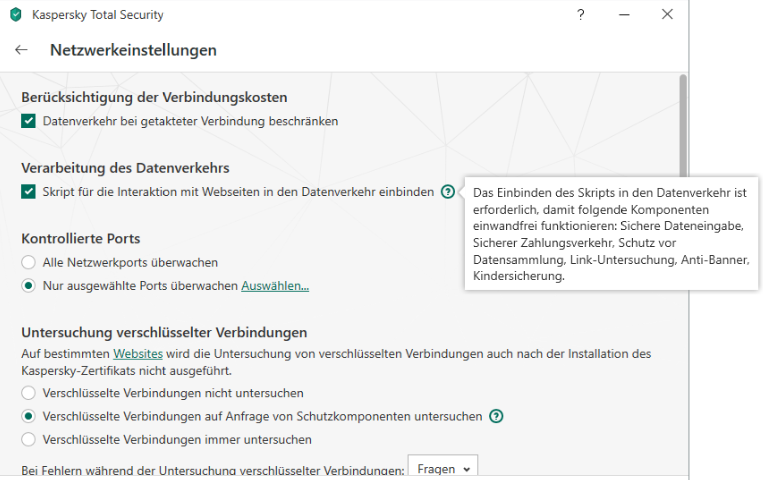This screenshot has height=480, width=775.
Task: Uncheck Datenverkehr bei getakteter Verbindung beschränken
Action: [x=29, y=121]
